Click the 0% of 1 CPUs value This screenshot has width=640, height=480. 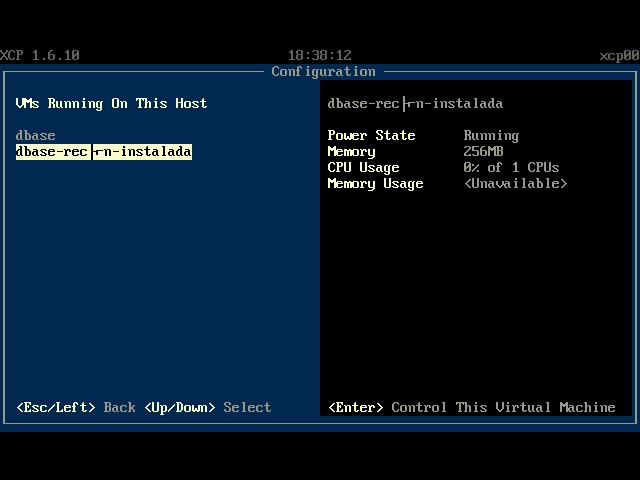coord(511,167)
